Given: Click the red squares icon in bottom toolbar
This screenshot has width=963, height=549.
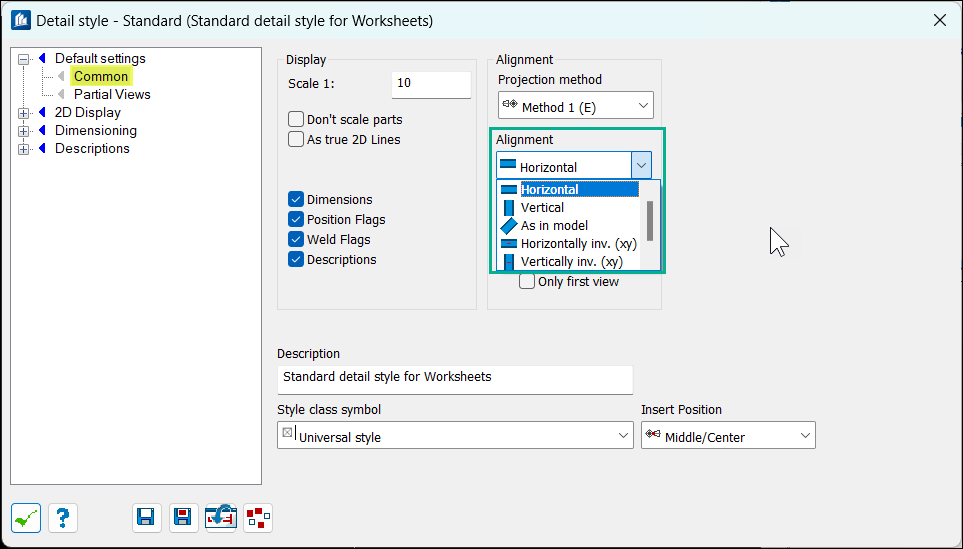Looking at the screenshot, I should 258,517.
